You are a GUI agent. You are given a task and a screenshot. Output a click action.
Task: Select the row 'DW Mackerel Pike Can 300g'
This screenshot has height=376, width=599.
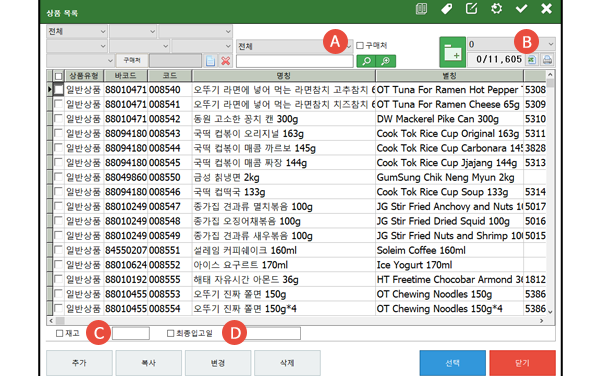point(296,119)
